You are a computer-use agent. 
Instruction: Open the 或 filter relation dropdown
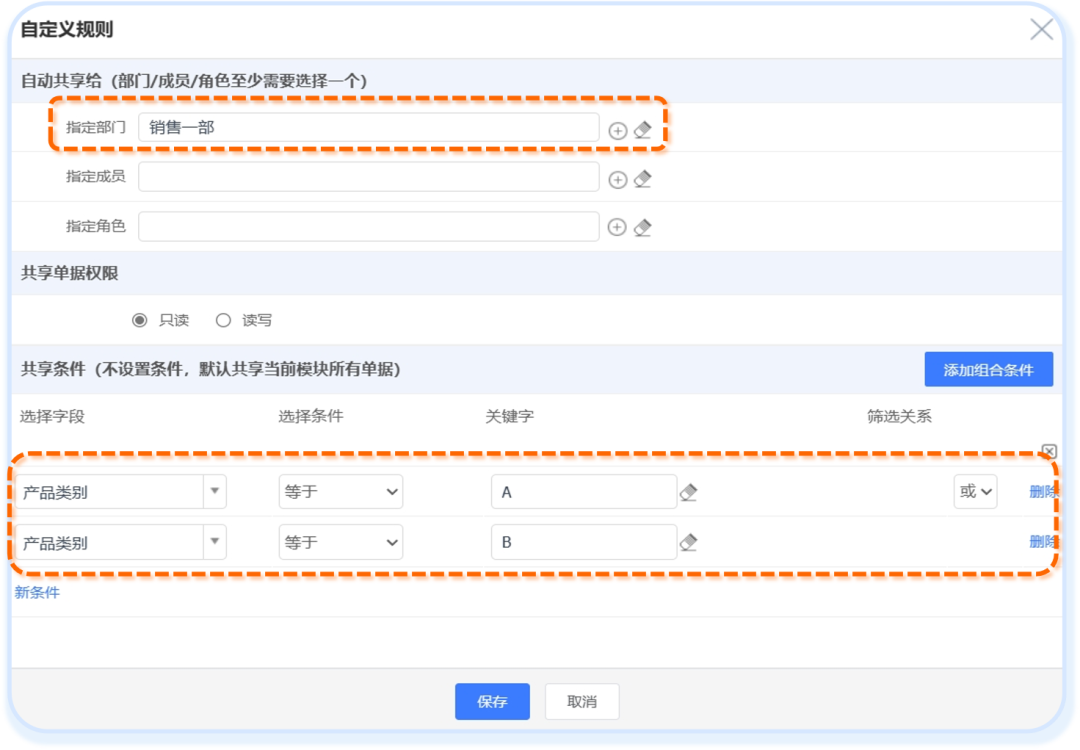pos(975,492)
